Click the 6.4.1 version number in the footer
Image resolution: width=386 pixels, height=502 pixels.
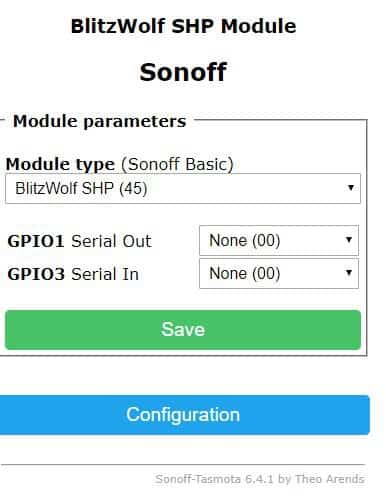(x=259, y=479)
